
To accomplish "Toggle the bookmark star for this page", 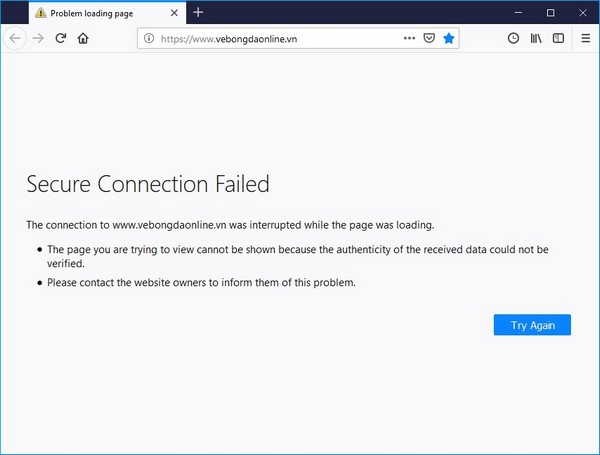I will tap(449, 38).
